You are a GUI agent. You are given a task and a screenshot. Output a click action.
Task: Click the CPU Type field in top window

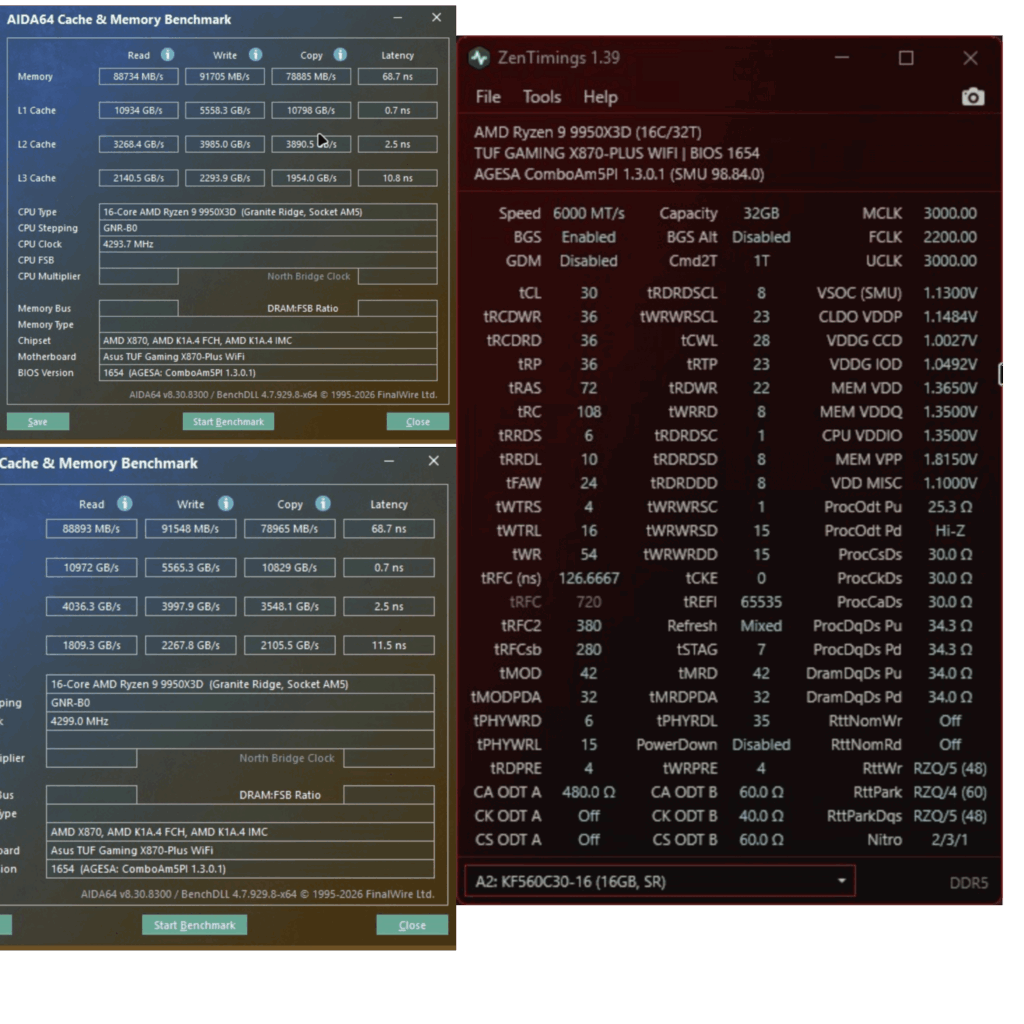coord(268,212)
